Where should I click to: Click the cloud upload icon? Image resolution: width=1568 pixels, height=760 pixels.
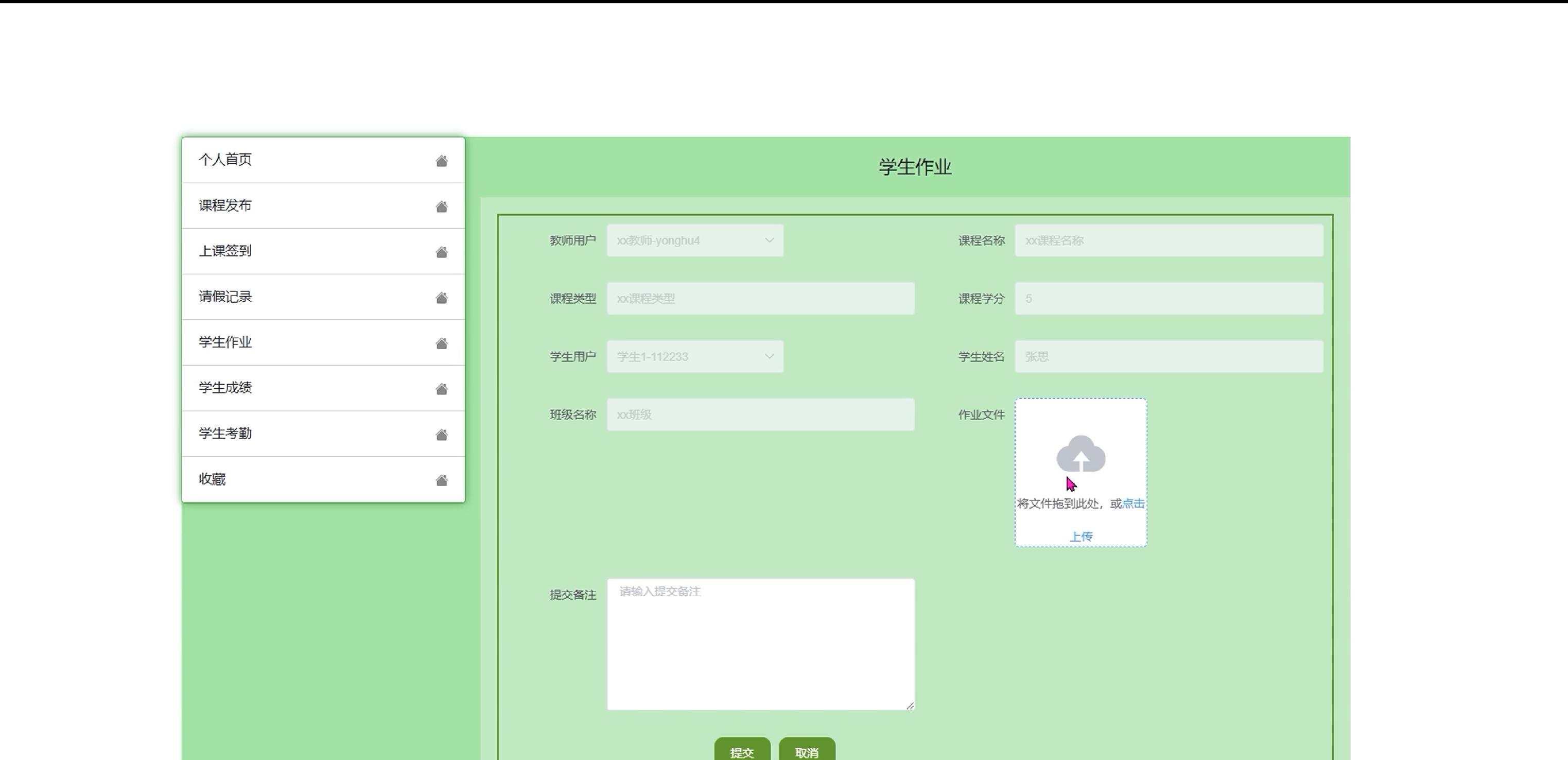1081,454
